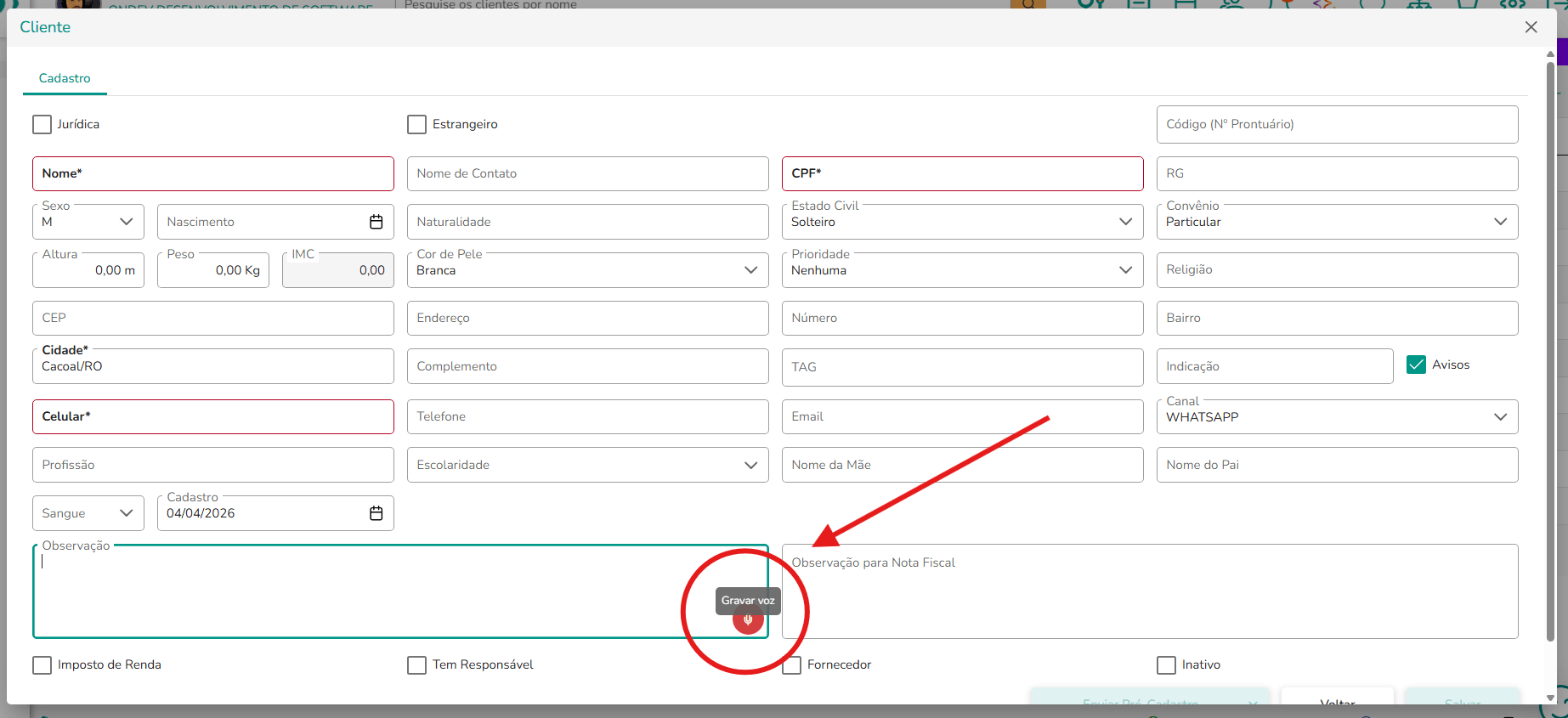Mark the Inativo checkbox
Image resolution: width=1568 pixels, height=718 pixels.
pos(1166,664)
